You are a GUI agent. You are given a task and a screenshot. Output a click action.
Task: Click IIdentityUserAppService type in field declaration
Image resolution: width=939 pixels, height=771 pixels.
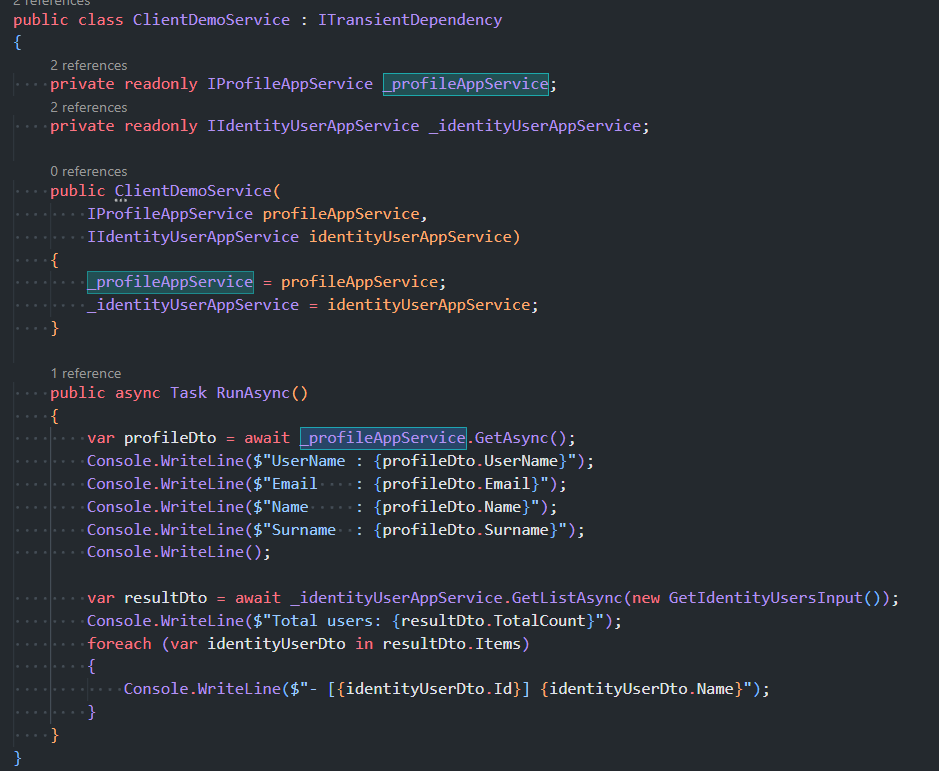[313, 126]
